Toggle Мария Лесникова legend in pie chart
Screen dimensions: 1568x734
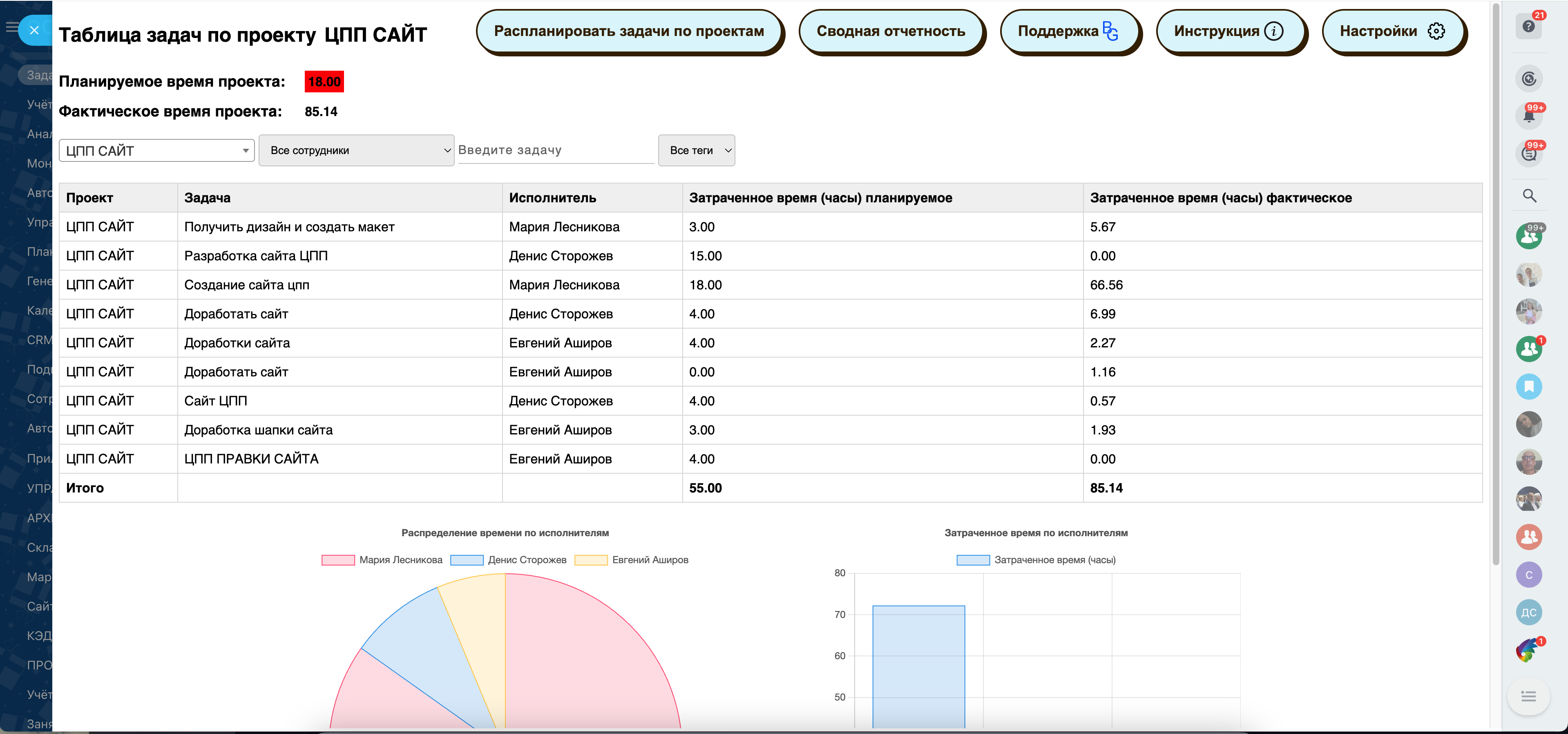(x=382, y=560)
